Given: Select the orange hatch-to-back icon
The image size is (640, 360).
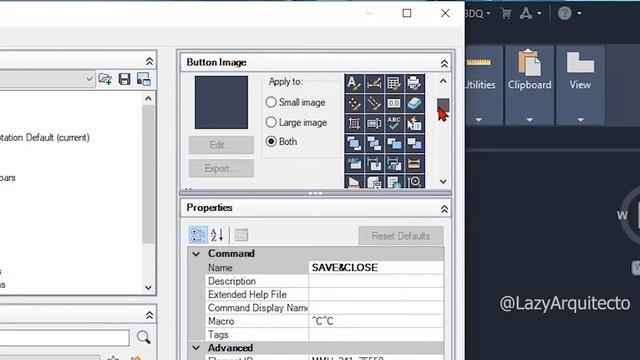Looking at the screenshot, I should [414, 163].
